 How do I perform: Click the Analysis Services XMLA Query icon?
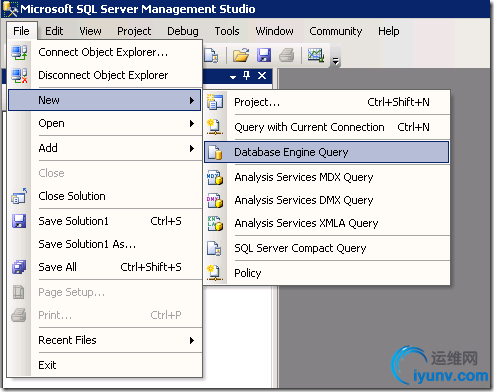coord(215,223)
